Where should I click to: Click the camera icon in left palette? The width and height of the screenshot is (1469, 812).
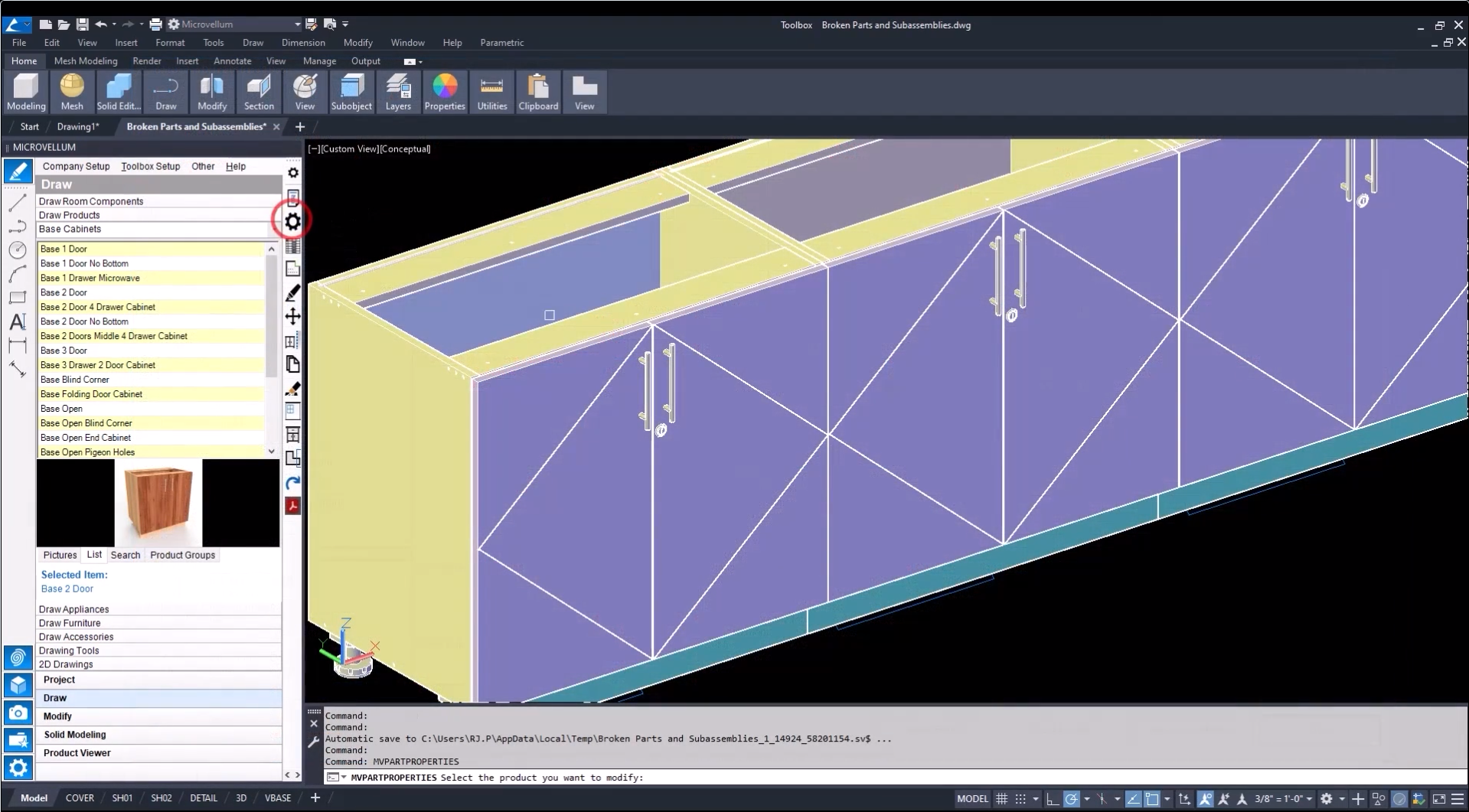(18, 713)
